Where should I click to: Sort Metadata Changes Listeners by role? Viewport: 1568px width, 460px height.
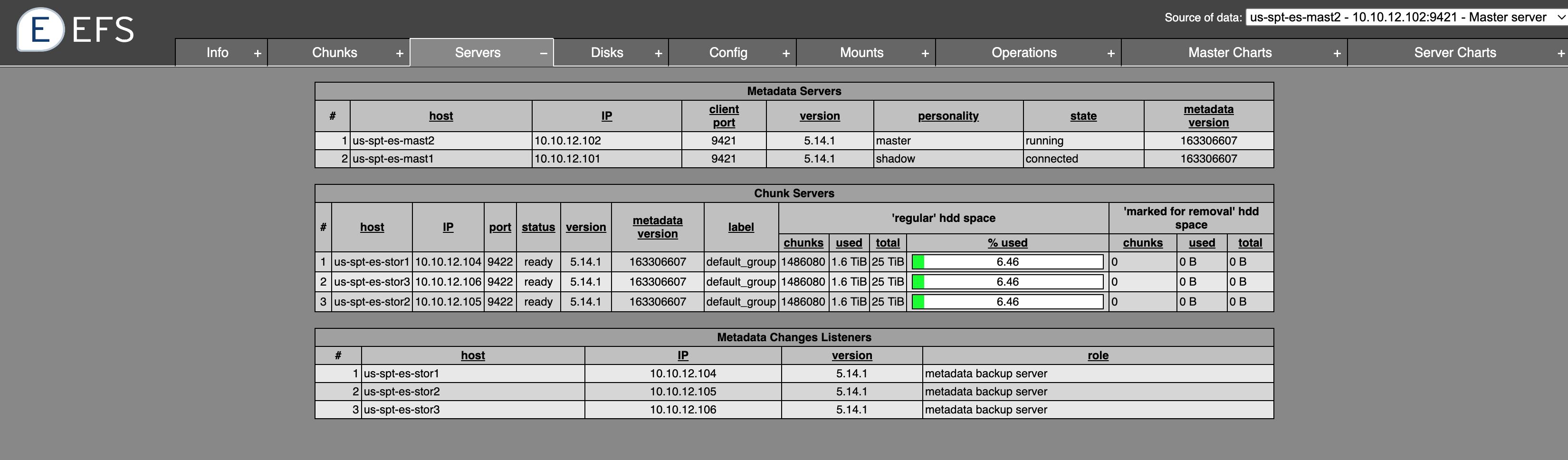tap(1098, 355)
